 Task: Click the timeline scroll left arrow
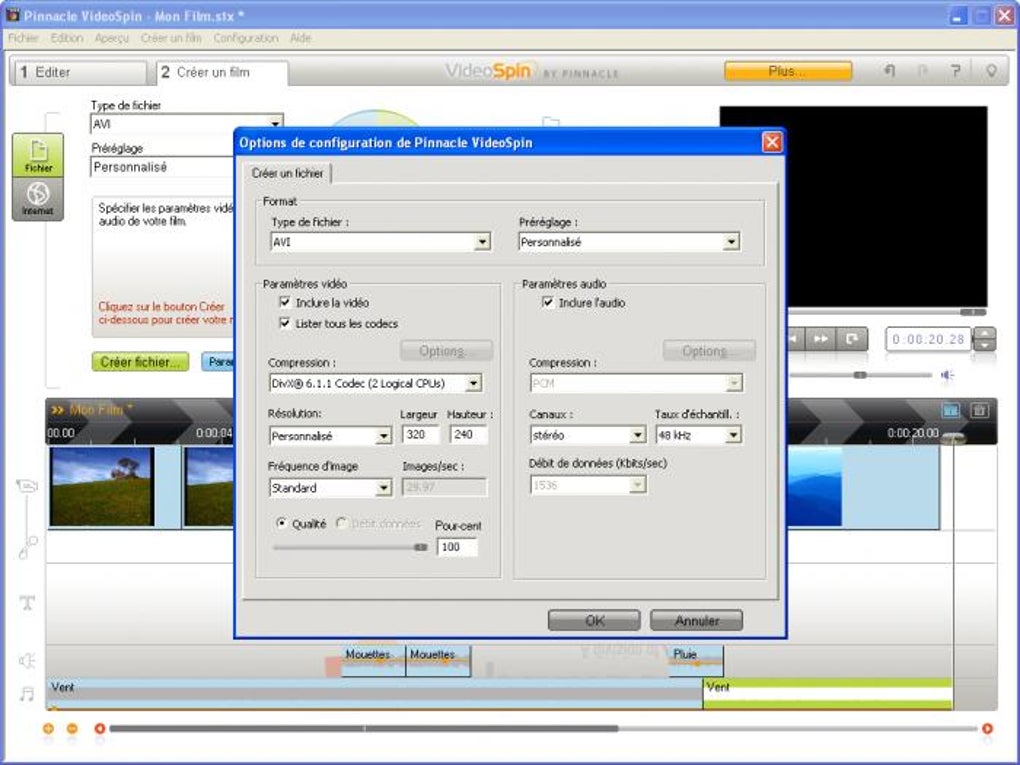(100, 729)
